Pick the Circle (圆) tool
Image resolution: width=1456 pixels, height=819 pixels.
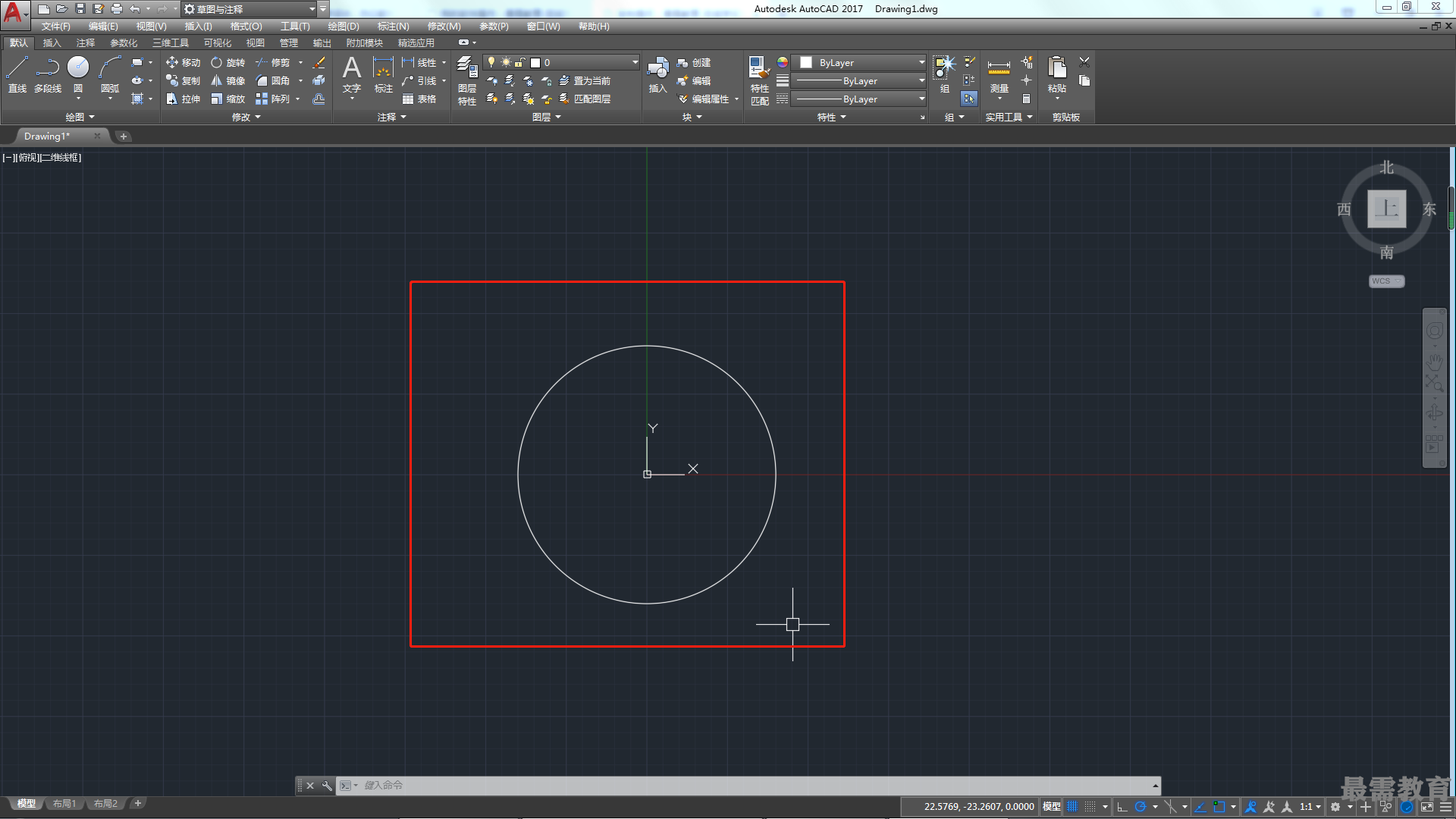[78, 74]
